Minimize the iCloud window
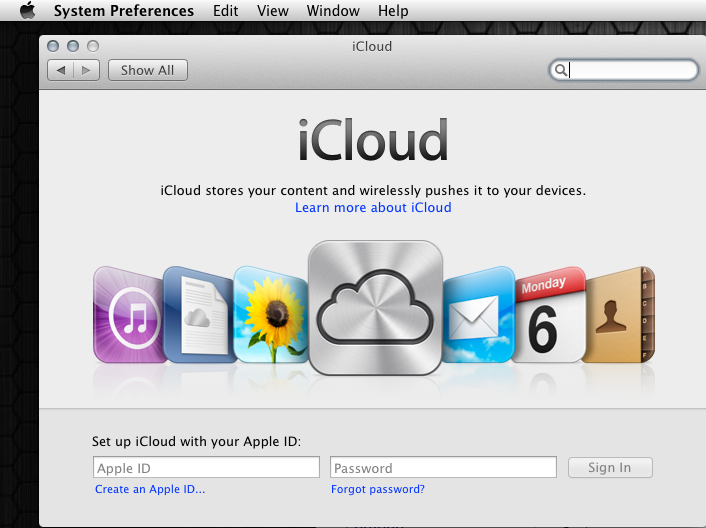Viewport: 706px width, 528px height. pyautogui.click(x=73, y=46)
